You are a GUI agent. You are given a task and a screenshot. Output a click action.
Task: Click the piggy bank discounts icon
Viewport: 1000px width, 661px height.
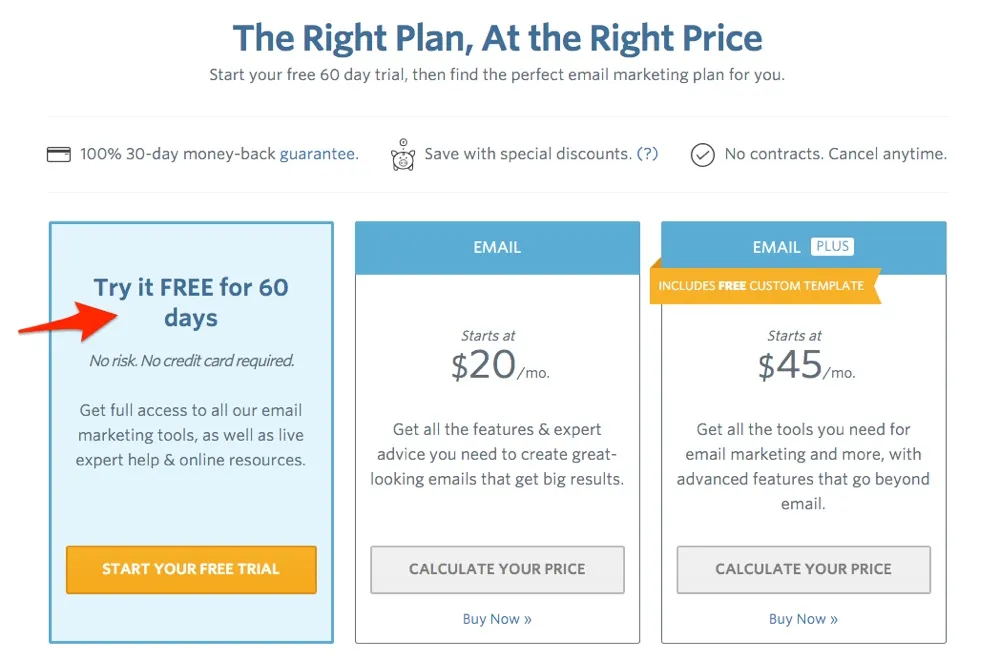403,156
